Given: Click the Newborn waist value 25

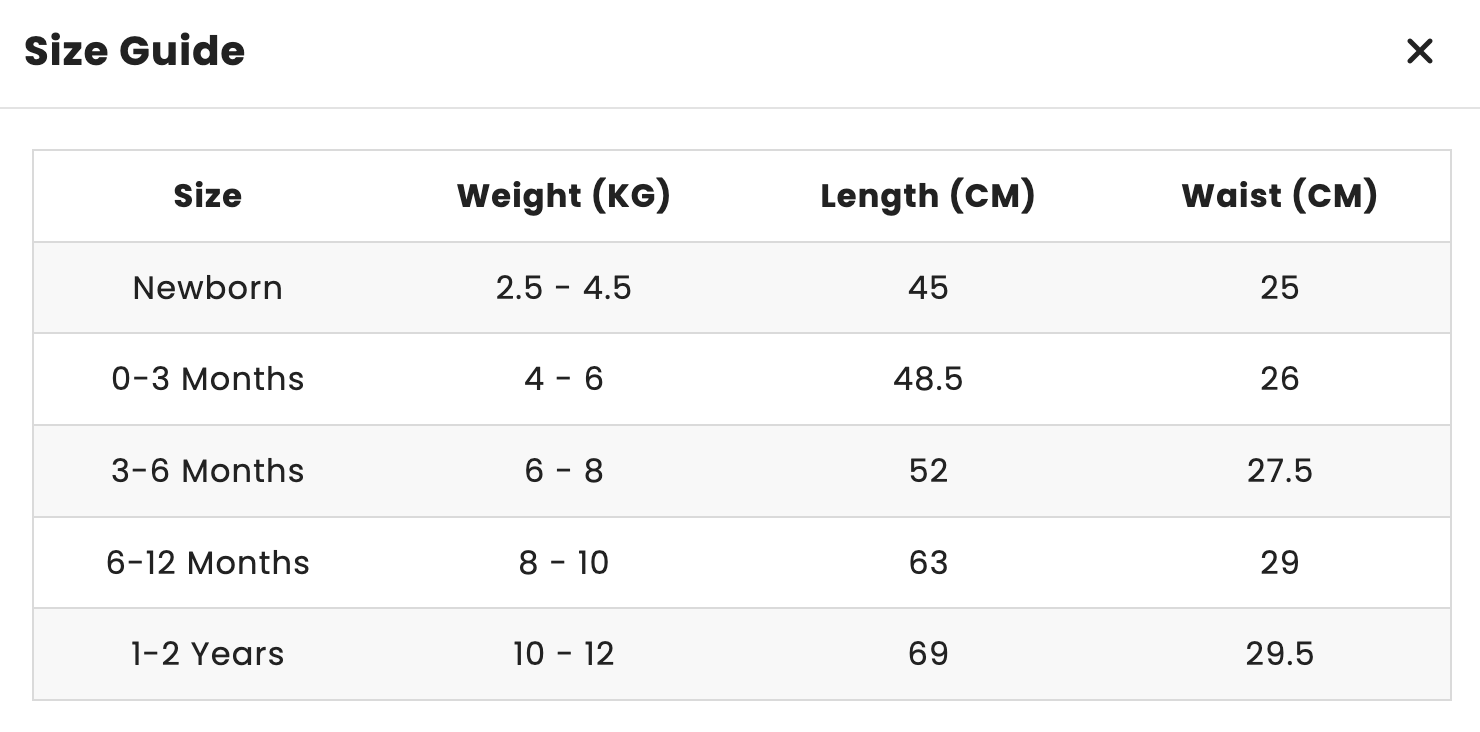Looking at the screenshot, I should tap(1279, 288).
